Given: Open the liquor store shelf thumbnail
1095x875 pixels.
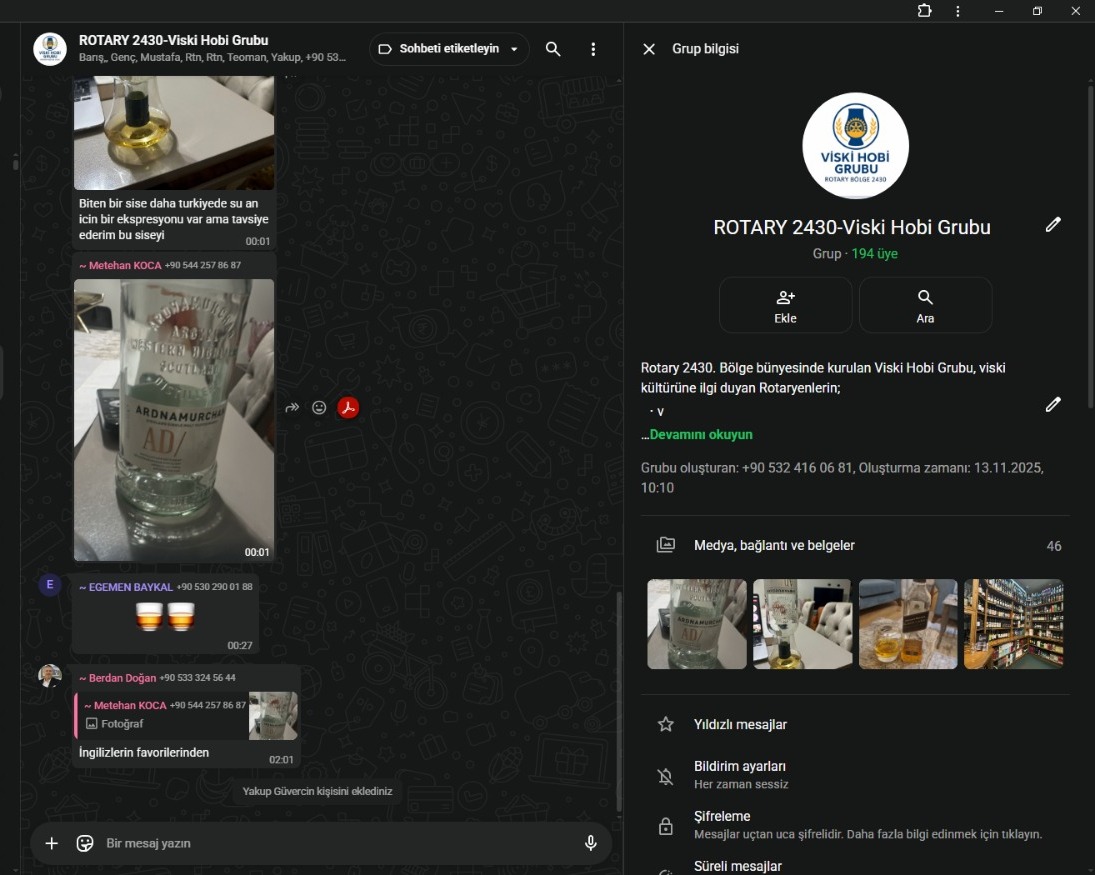Looking at the screenshot, I should (1013, 624).
